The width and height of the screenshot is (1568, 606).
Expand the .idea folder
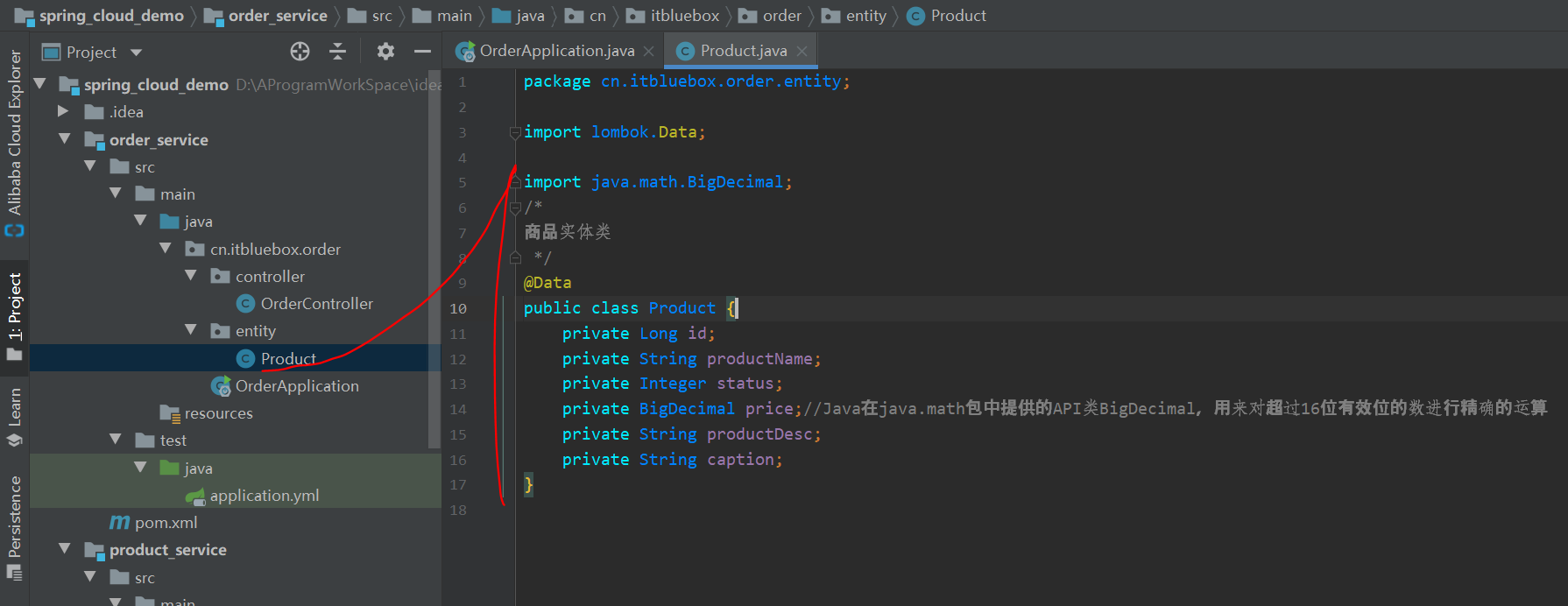(x=63, y=112)
